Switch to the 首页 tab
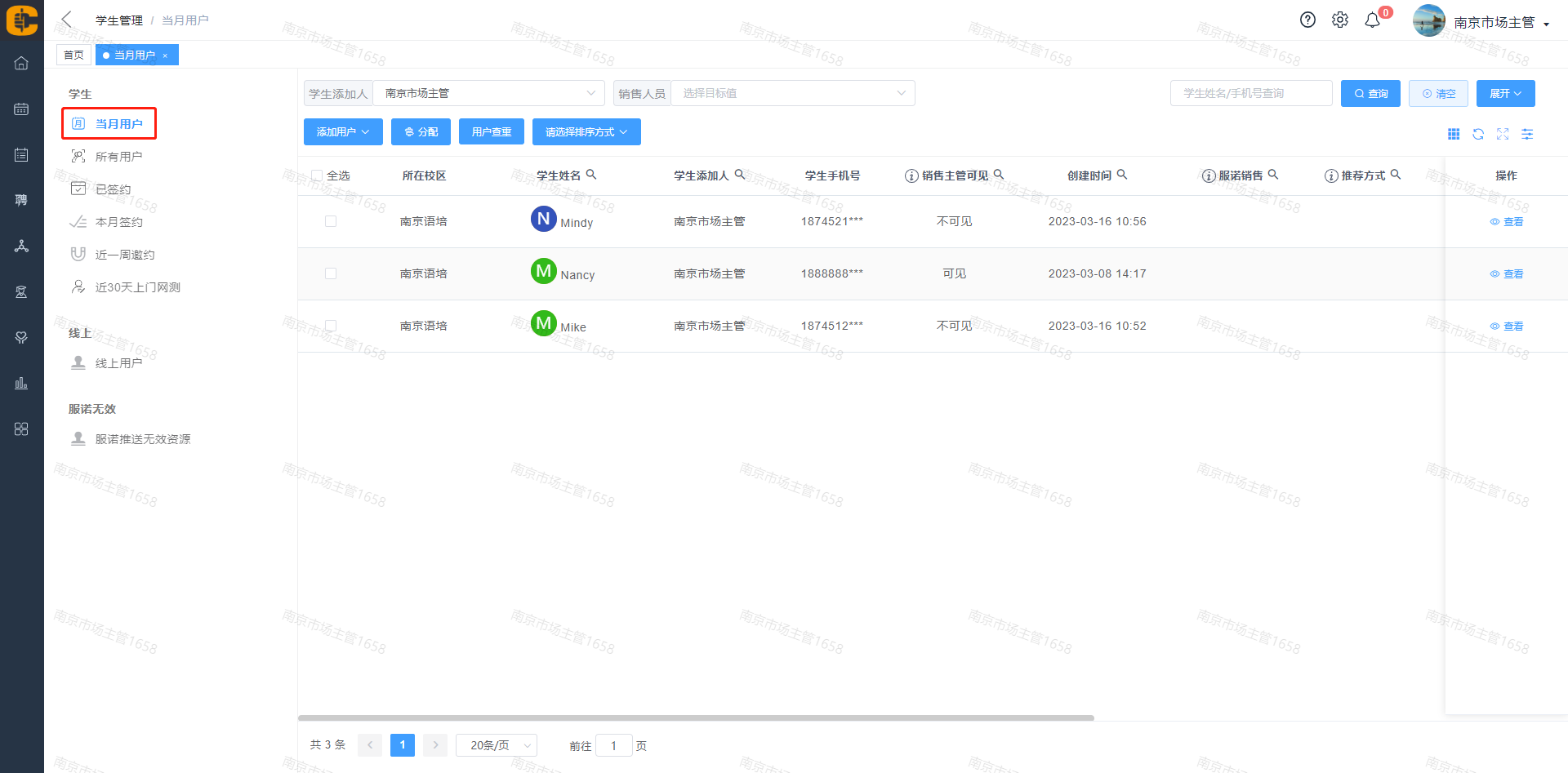The width and height of the screenshot is (1568, 773). (73, 55)
